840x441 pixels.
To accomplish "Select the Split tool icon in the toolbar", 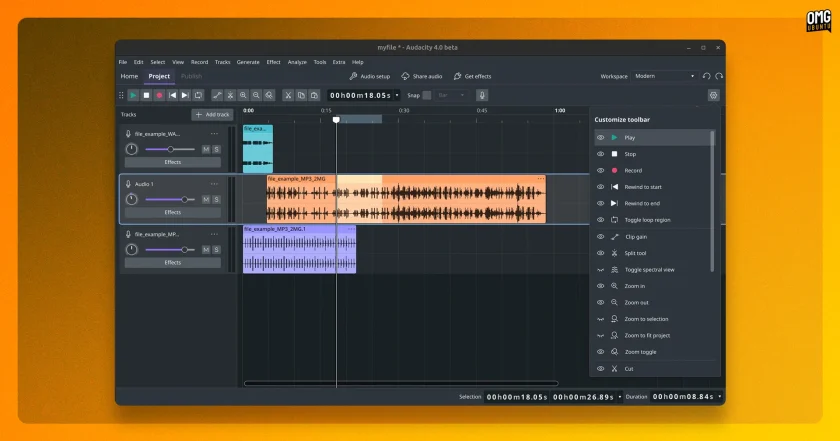I will [230, 95].
